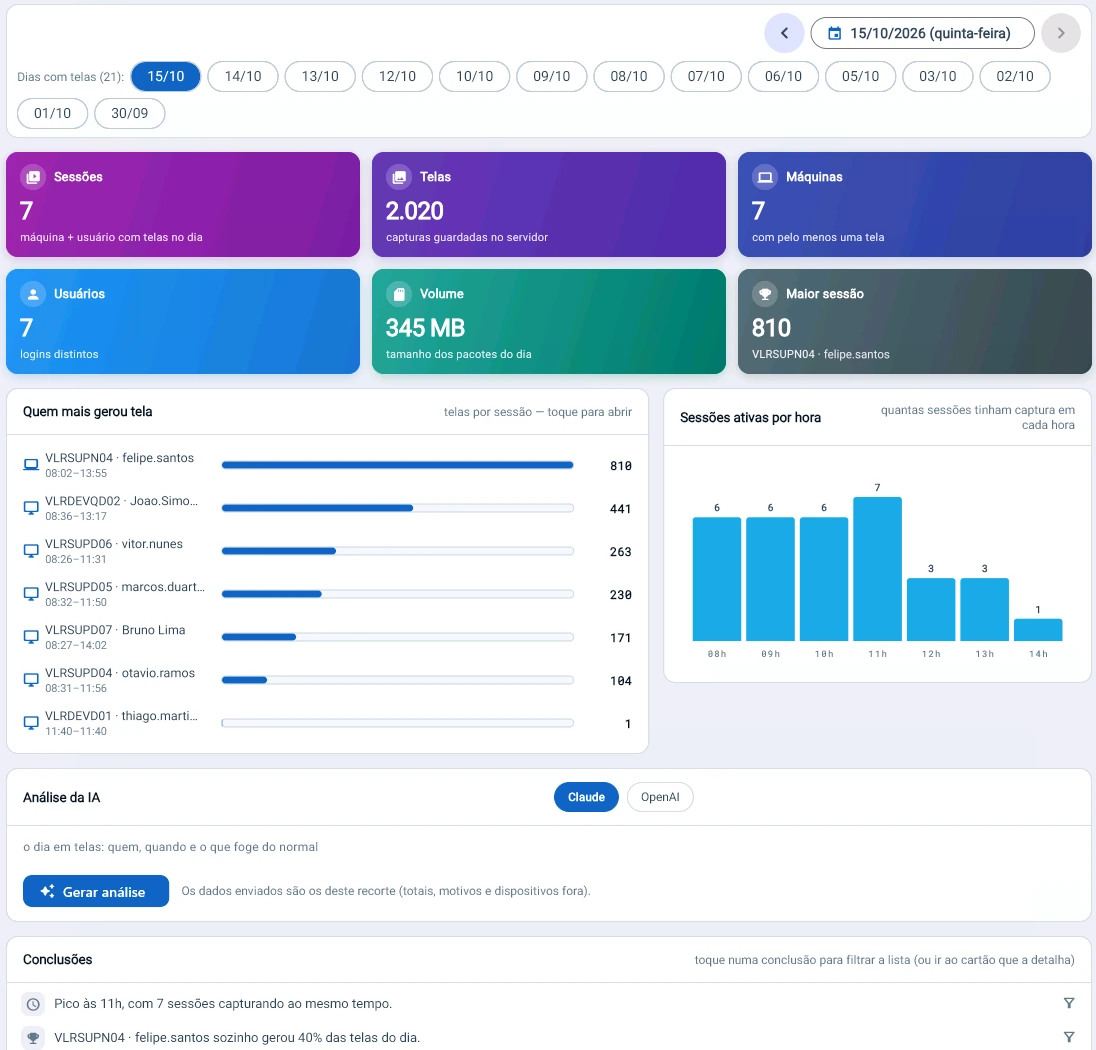Click the 'Pico às 11h' conclusion text
This screenshot has width=1096, height=1050.
(x=223, y=1004)
